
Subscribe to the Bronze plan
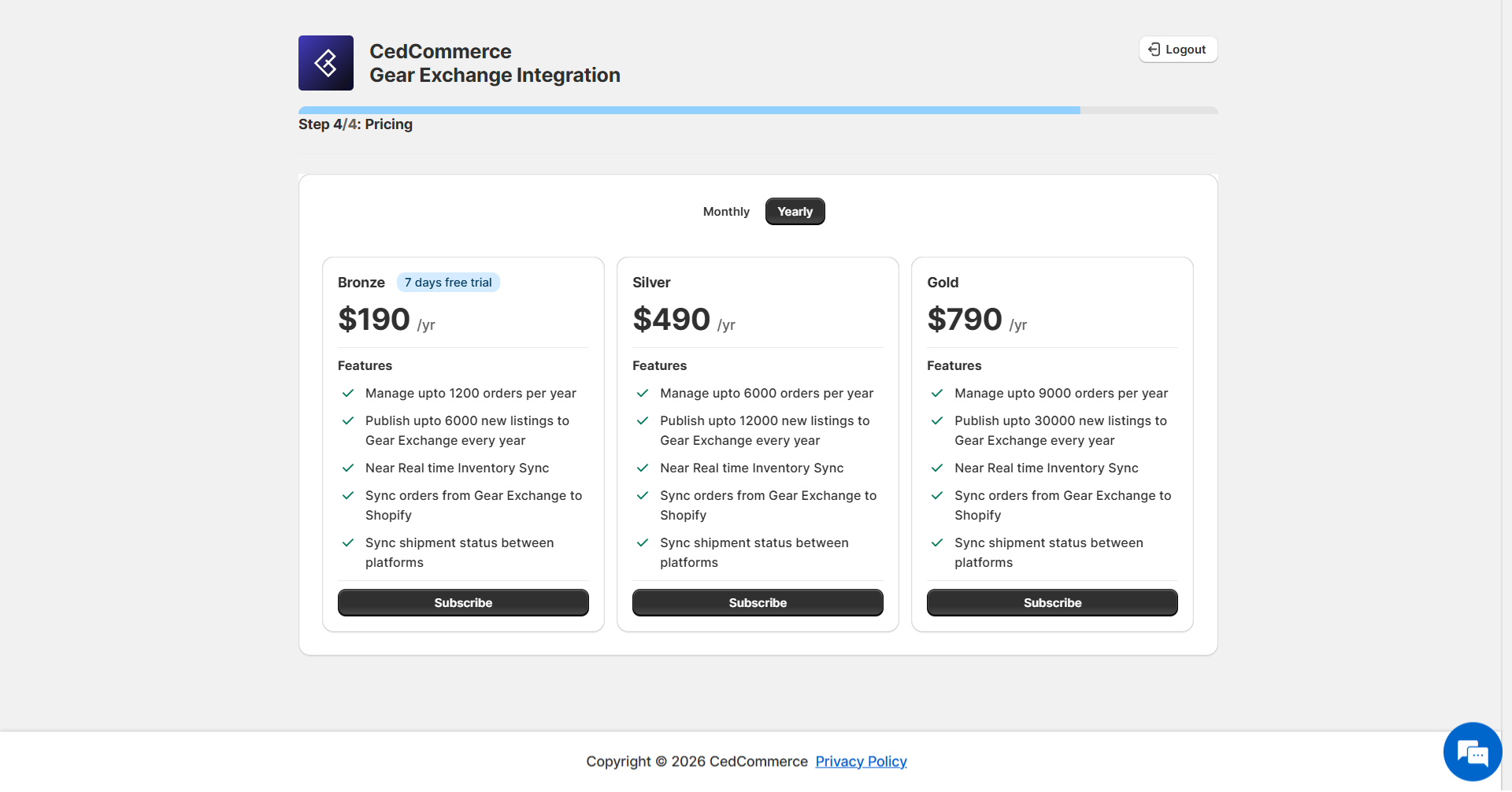463,602
